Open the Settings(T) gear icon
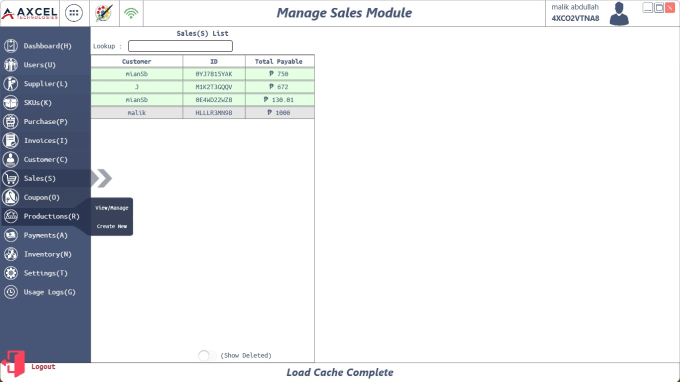The width and height of the screenshot is (680, 382). pos(11,273)
